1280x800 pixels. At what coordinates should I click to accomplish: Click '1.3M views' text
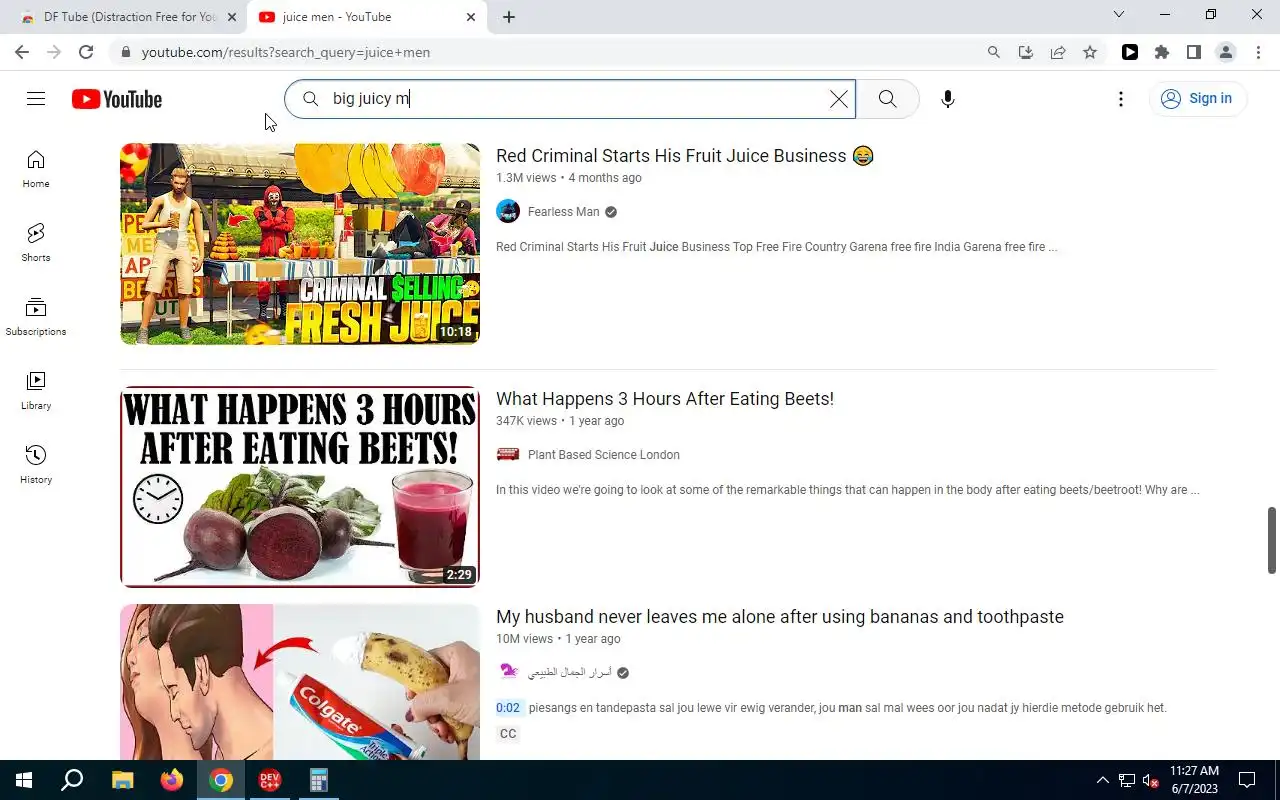click(x=526, y=178)
